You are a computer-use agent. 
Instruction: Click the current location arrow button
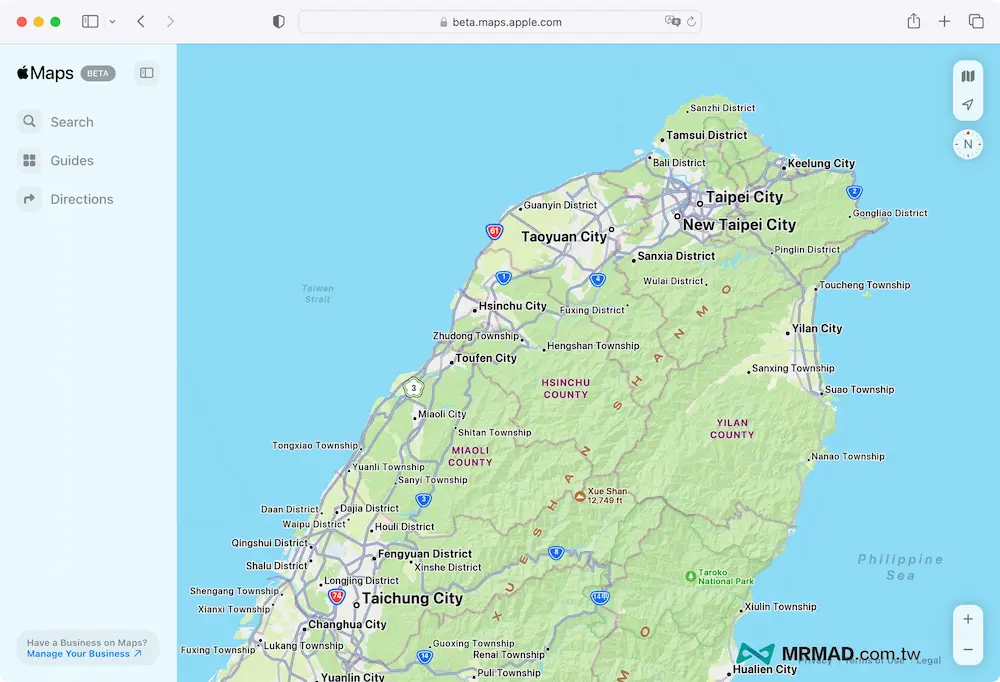click(967, 105)
